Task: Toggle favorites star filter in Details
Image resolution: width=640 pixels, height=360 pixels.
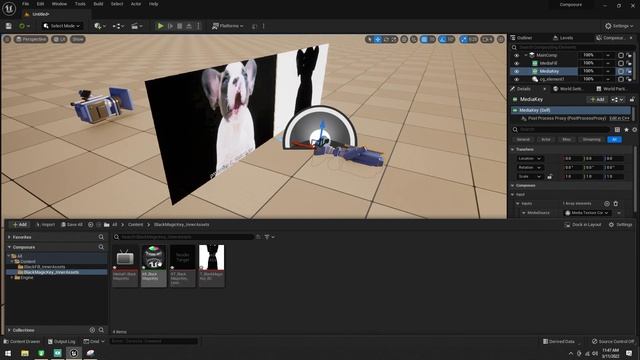Action: (x=627, y=129)
